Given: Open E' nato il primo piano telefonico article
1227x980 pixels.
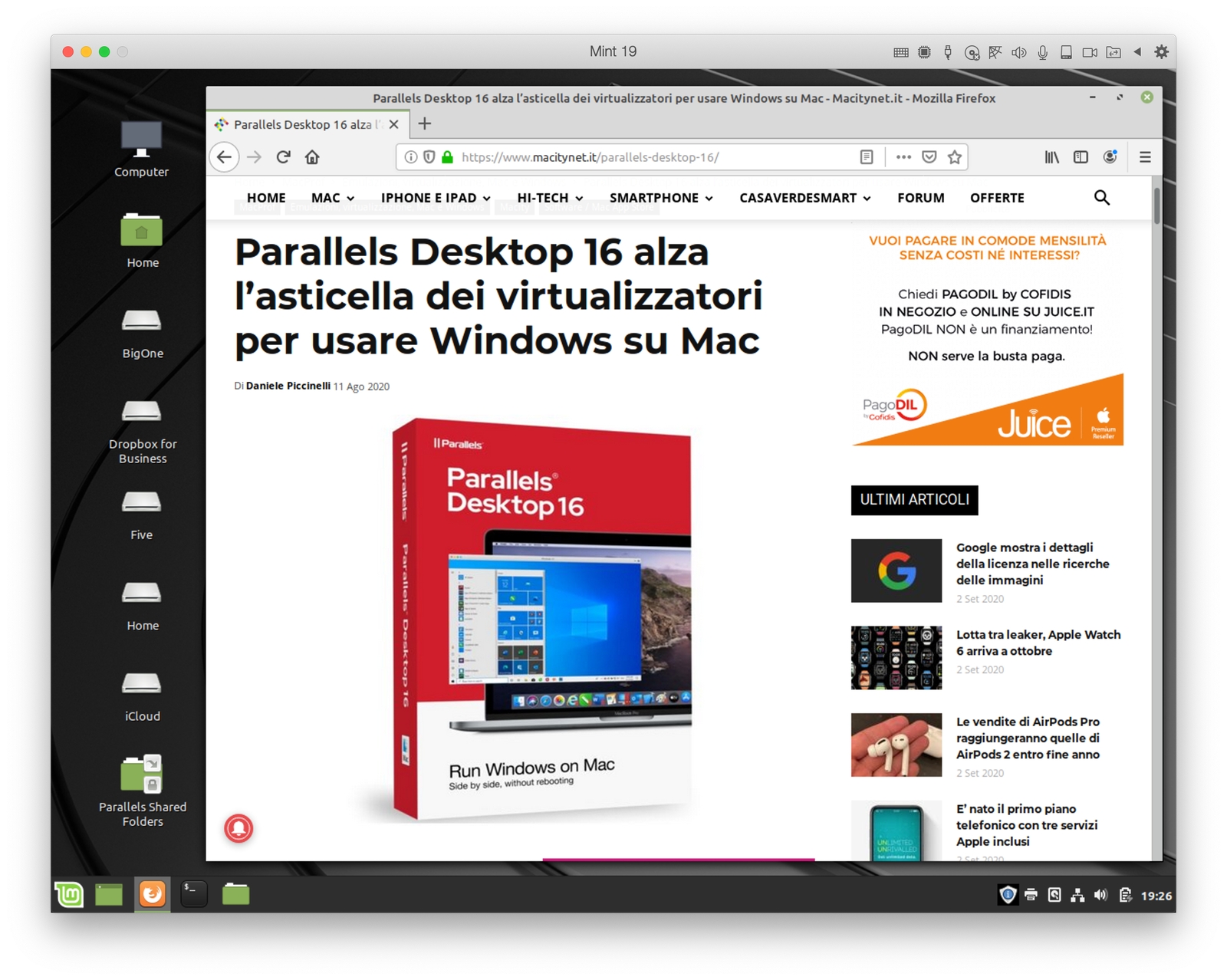Looking at the screenshot, I should click(1026, 825).
